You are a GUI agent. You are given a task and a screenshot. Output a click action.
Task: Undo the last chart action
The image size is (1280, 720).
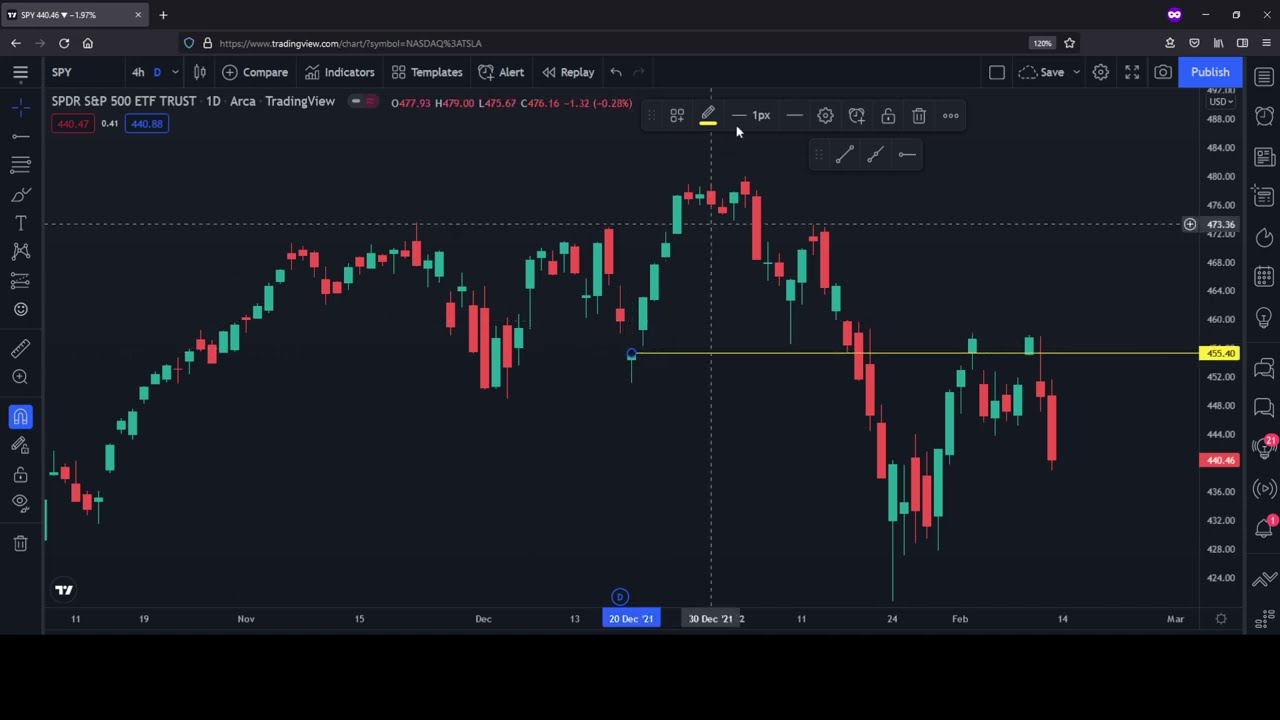tap(616, 72)
